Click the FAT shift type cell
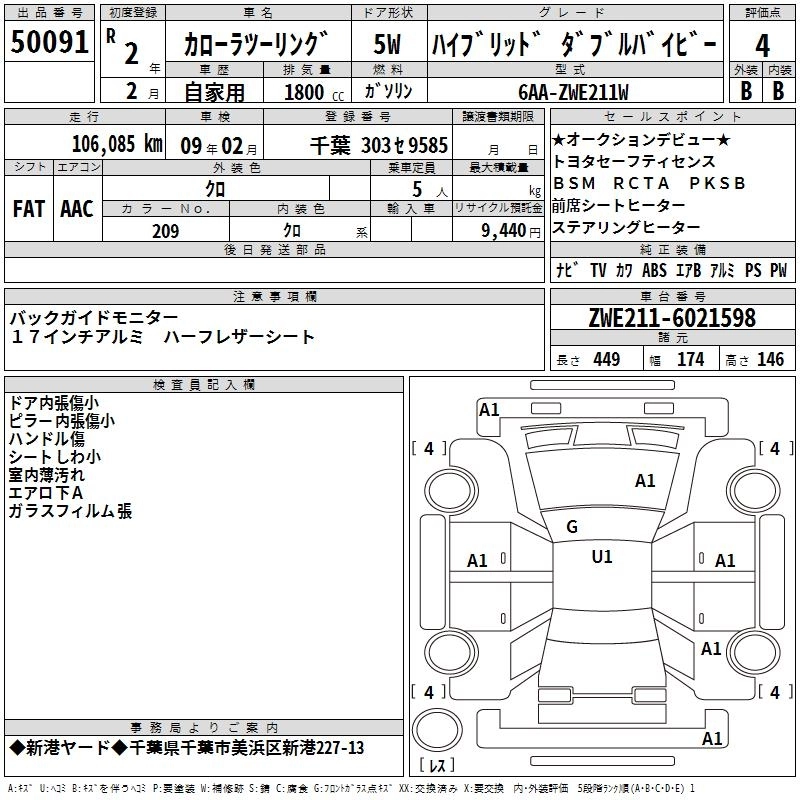Screen dimensions: 800x800 [x=29, y=209]
